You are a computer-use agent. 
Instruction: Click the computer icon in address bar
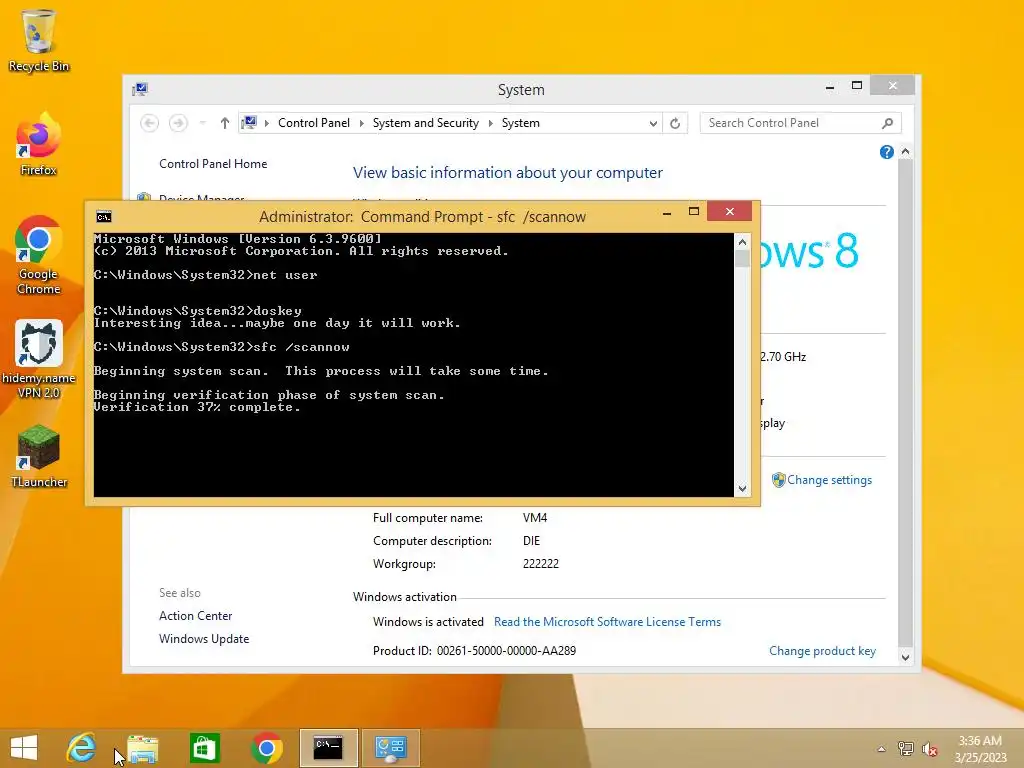point(249,123)
